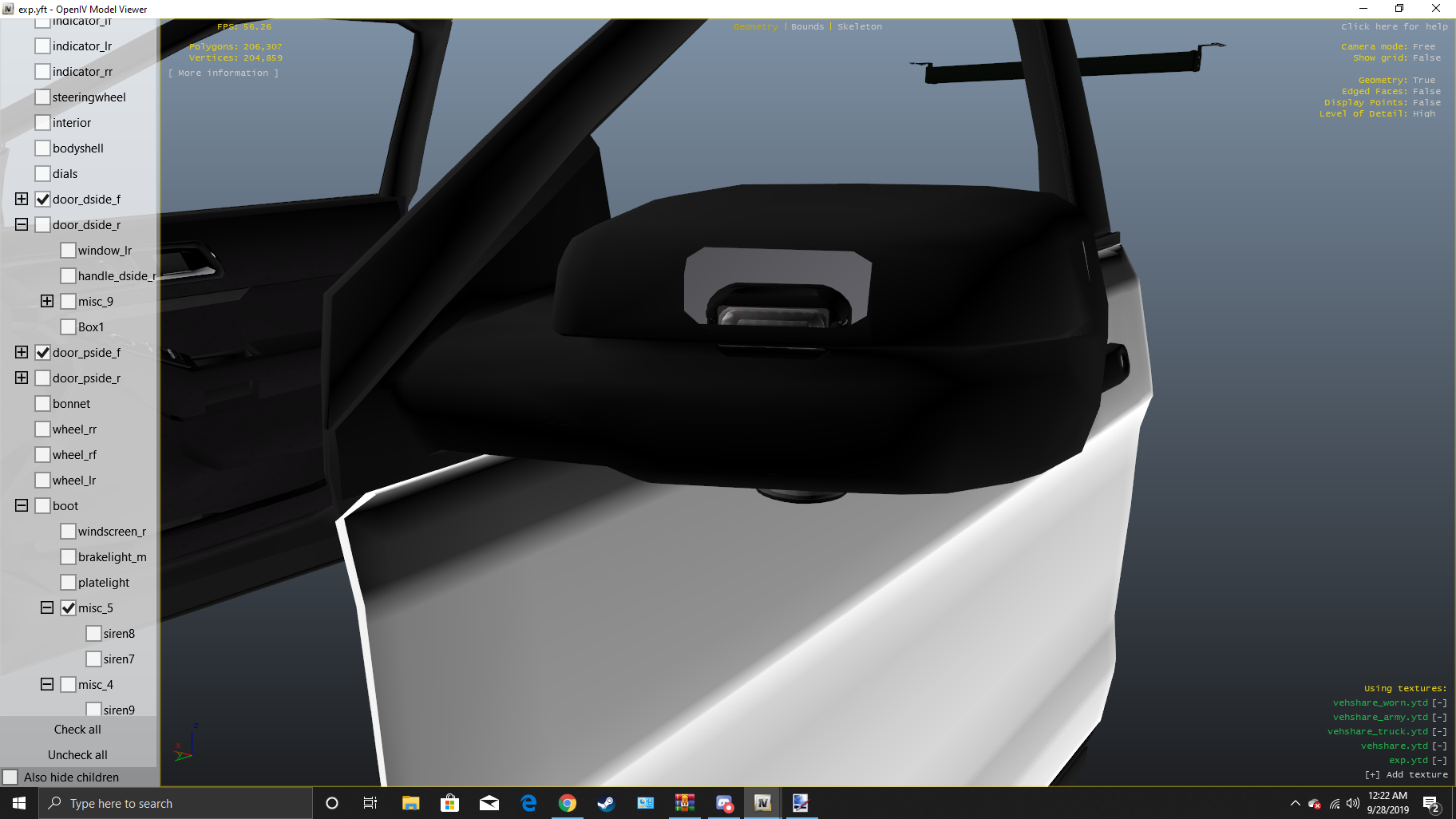Click the 'Click here for help' link
Screen dimensions: 1456x819
point(1394,27)
